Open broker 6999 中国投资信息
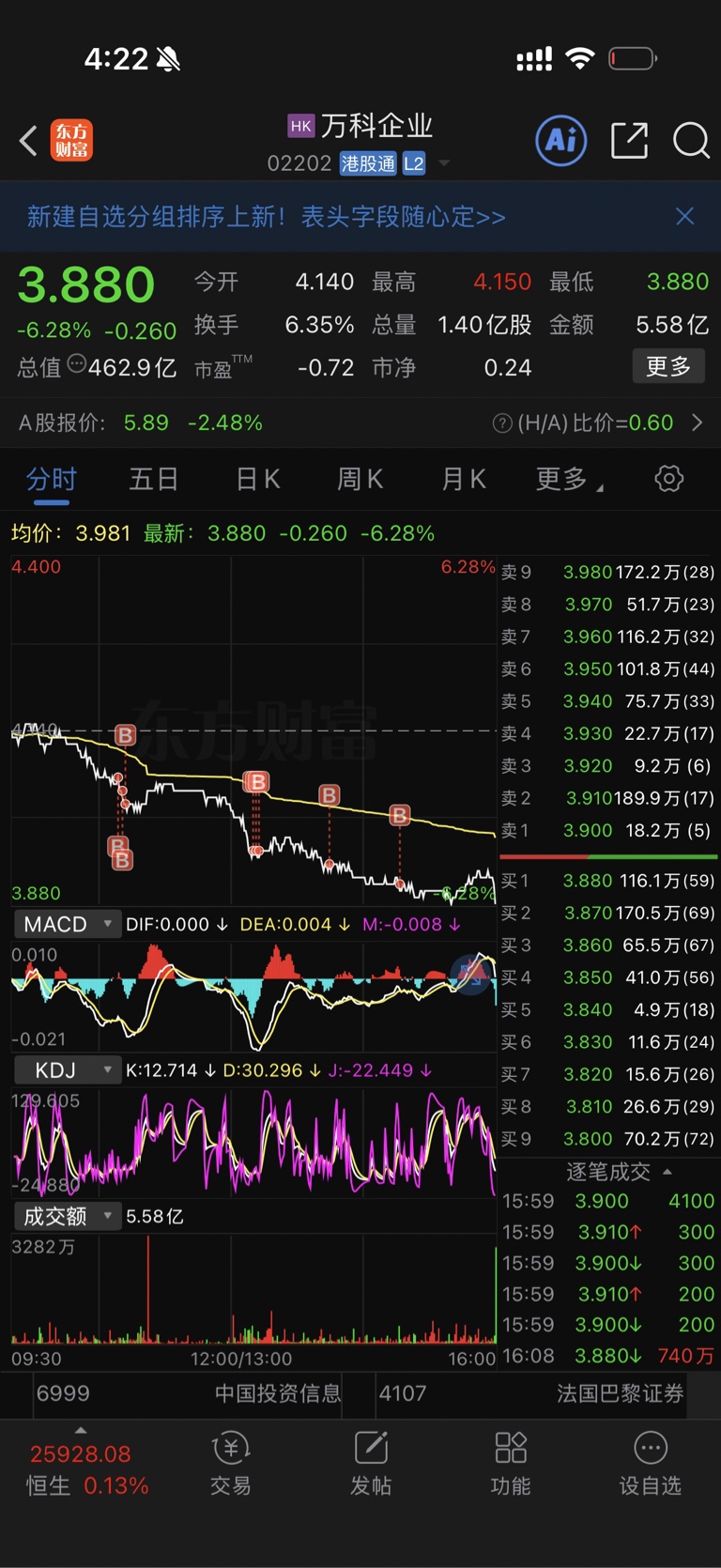The image size is (721, 1568). [188, 1393]
